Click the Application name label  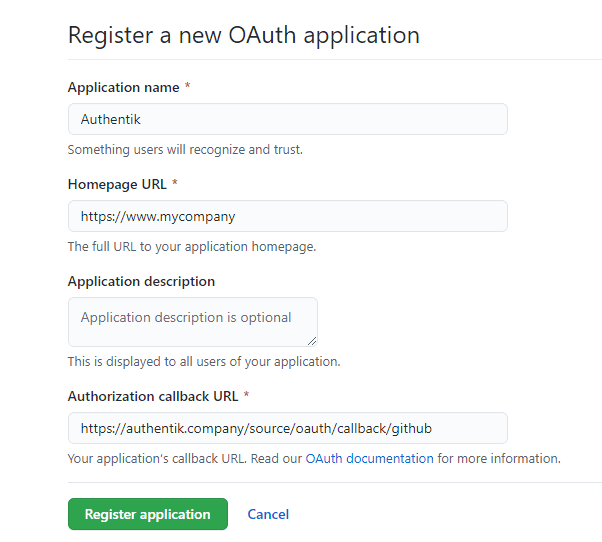pyautogui.click(x=123, y=88)
